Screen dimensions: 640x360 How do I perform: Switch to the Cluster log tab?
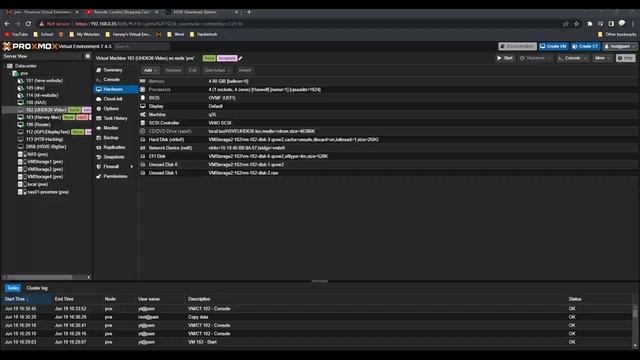[x=37, y=288]
